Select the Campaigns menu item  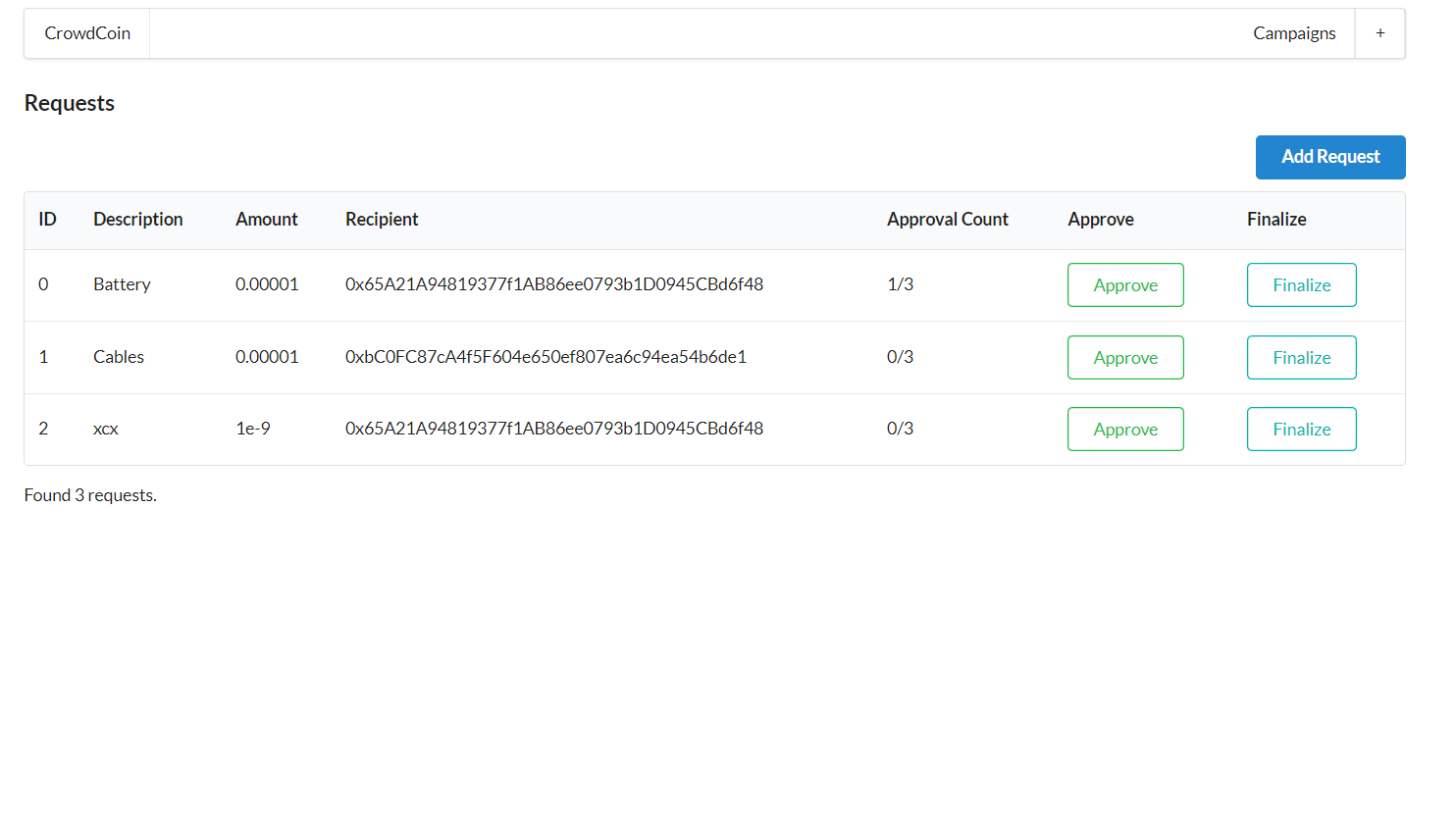click(x=1294, y=32)
